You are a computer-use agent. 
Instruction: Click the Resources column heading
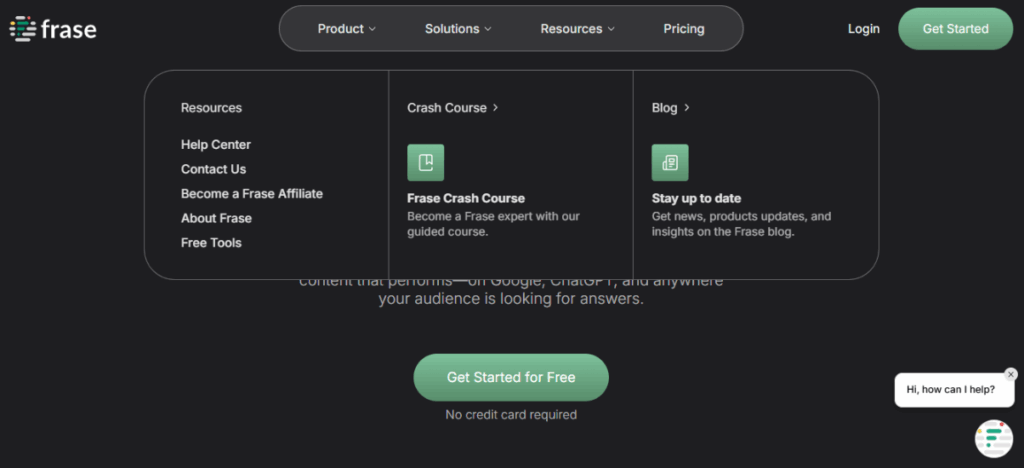(211, 108)
